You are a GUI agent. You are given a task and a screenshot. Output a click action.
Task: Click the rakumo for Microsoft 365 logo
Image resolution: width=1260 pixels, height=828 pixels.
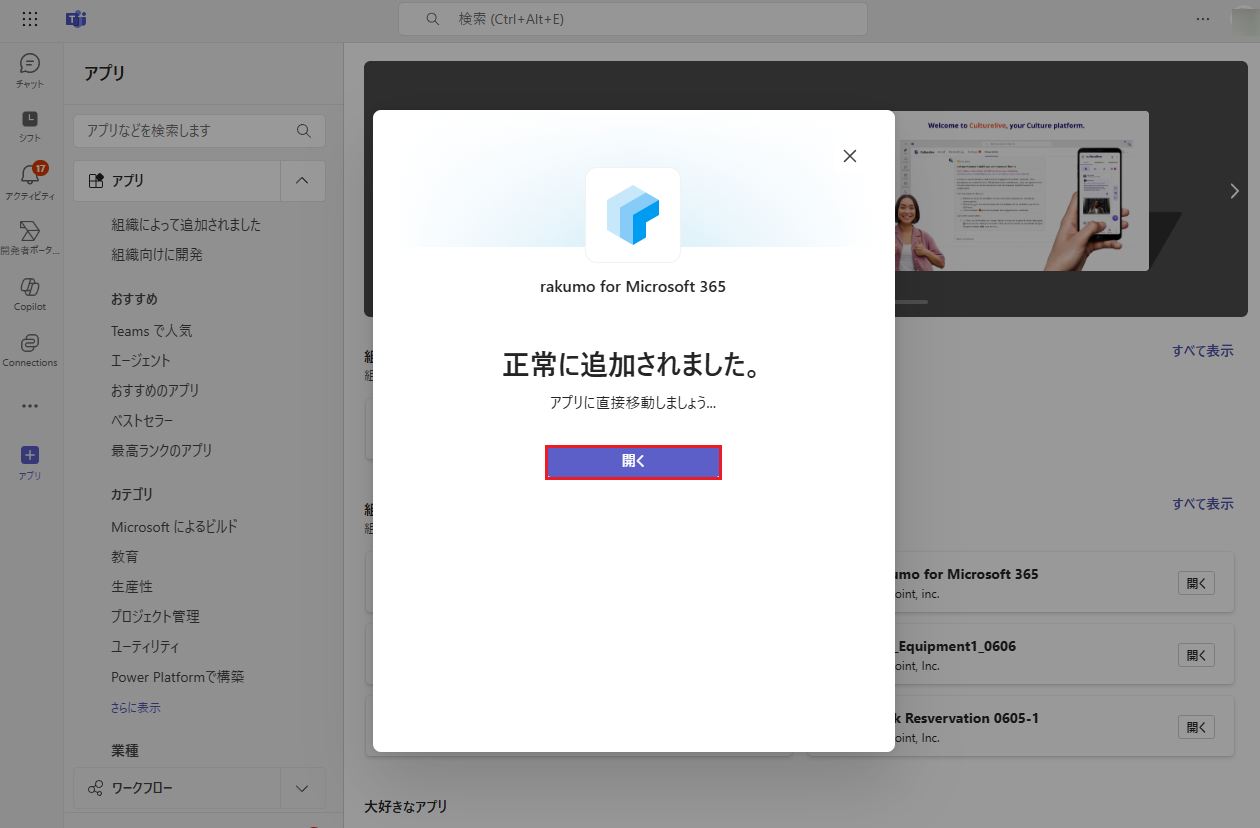pos(633,215)
